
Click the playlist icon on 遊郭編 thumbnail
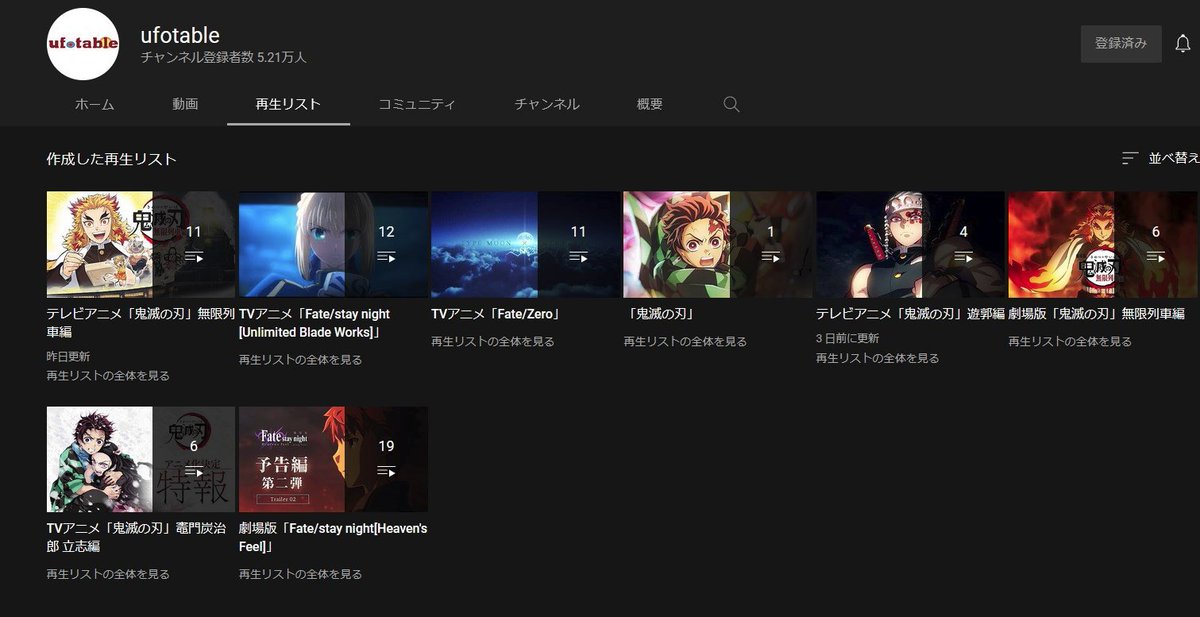pyautogui.click(x=963, y=257)
